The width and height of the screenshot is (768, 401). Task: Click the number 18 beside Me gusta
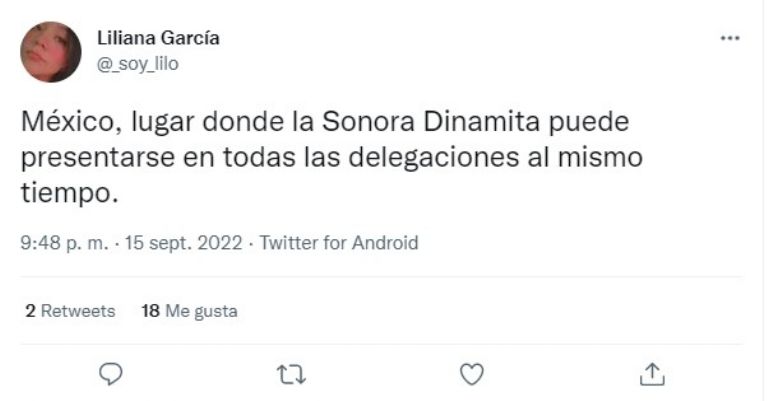pyautogui.click(x=151, y=311)
